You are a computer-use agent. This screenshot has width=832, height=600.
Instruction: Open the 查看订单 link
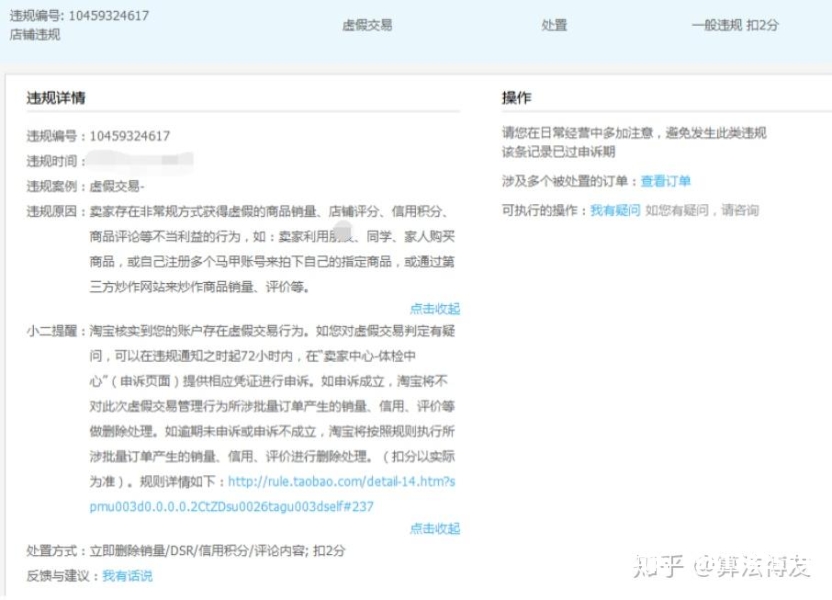coord(665,181)
